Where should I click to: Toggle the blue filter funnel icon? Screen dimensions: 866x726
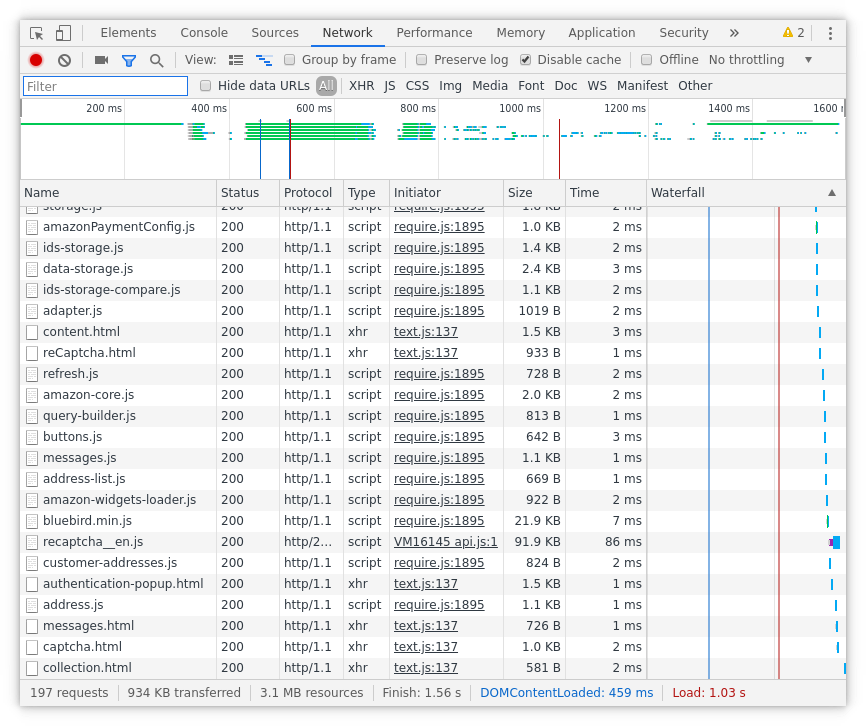click(129, 59)
